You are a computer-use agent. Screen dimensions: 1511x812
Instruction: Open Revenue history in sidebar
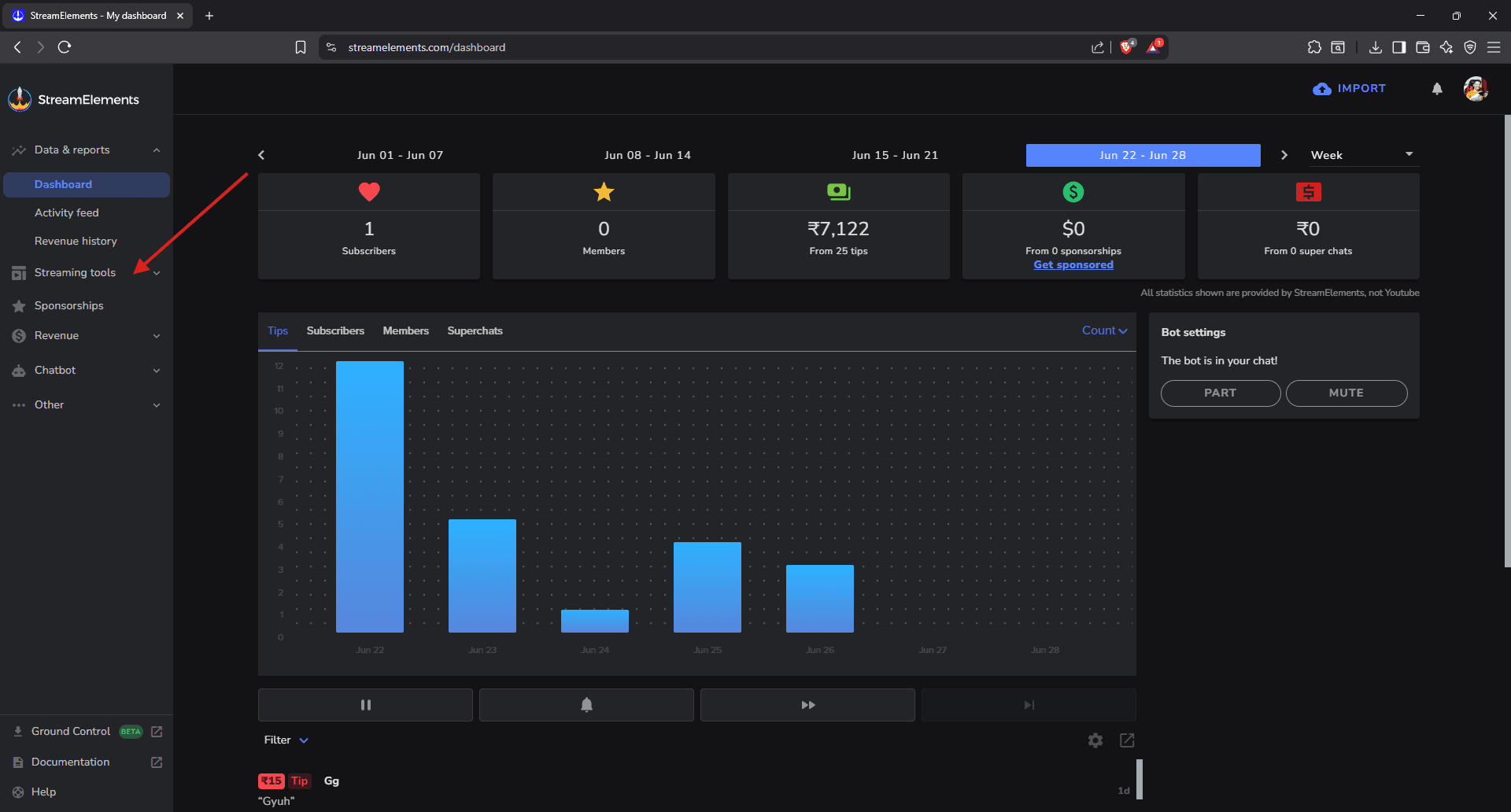click(76, 241)
